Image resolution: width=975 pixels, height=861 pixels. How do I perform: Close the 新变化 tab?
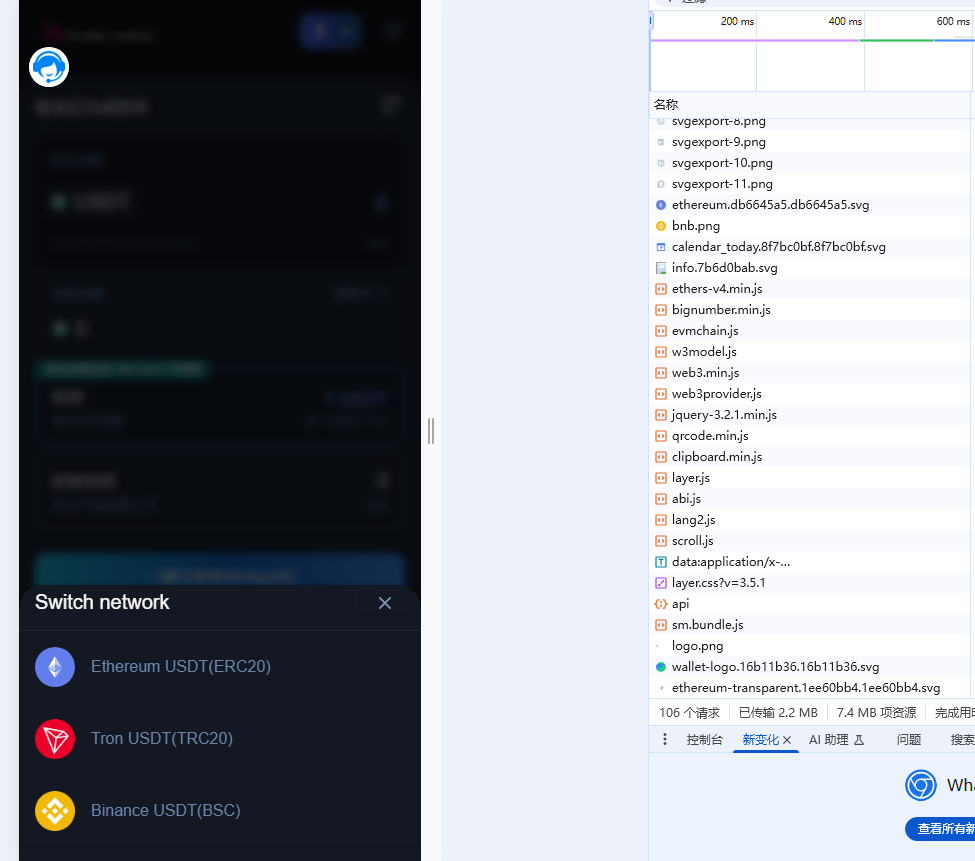(787, 741)
